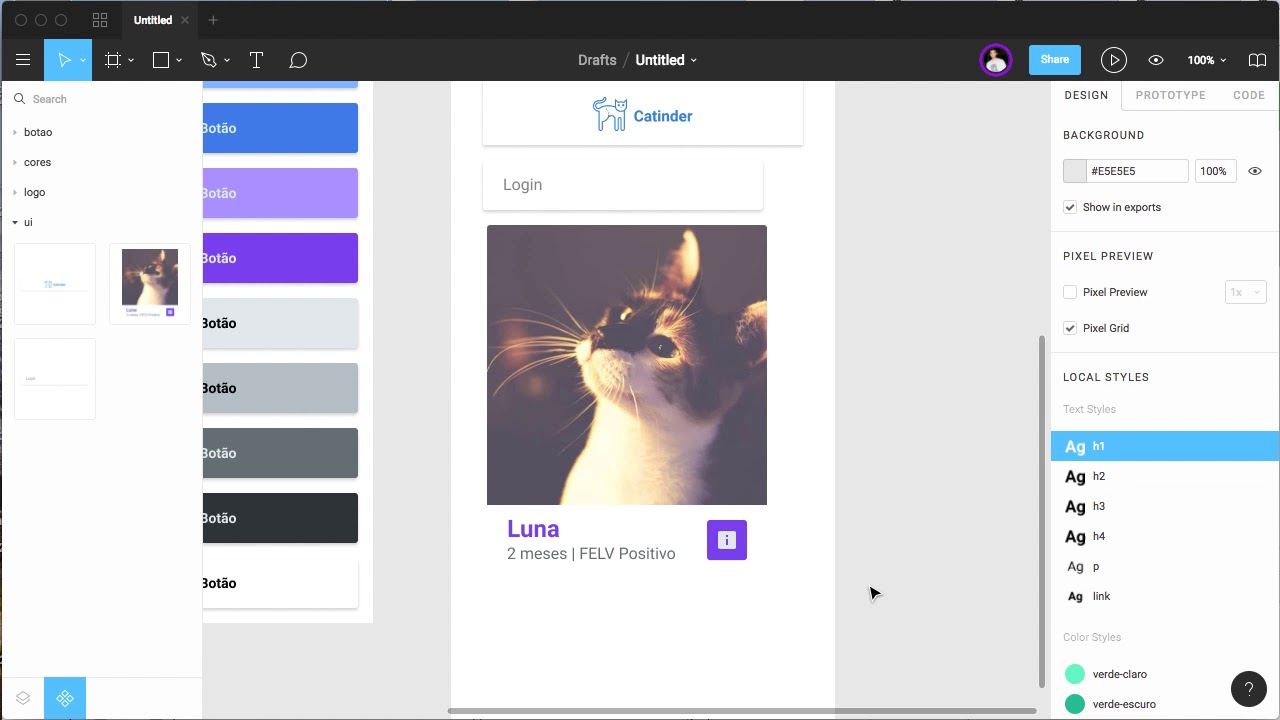Screen dimensions: 1280x720
Task: Go to Drafts in the breadcrumb
Action: pos(597,60)
